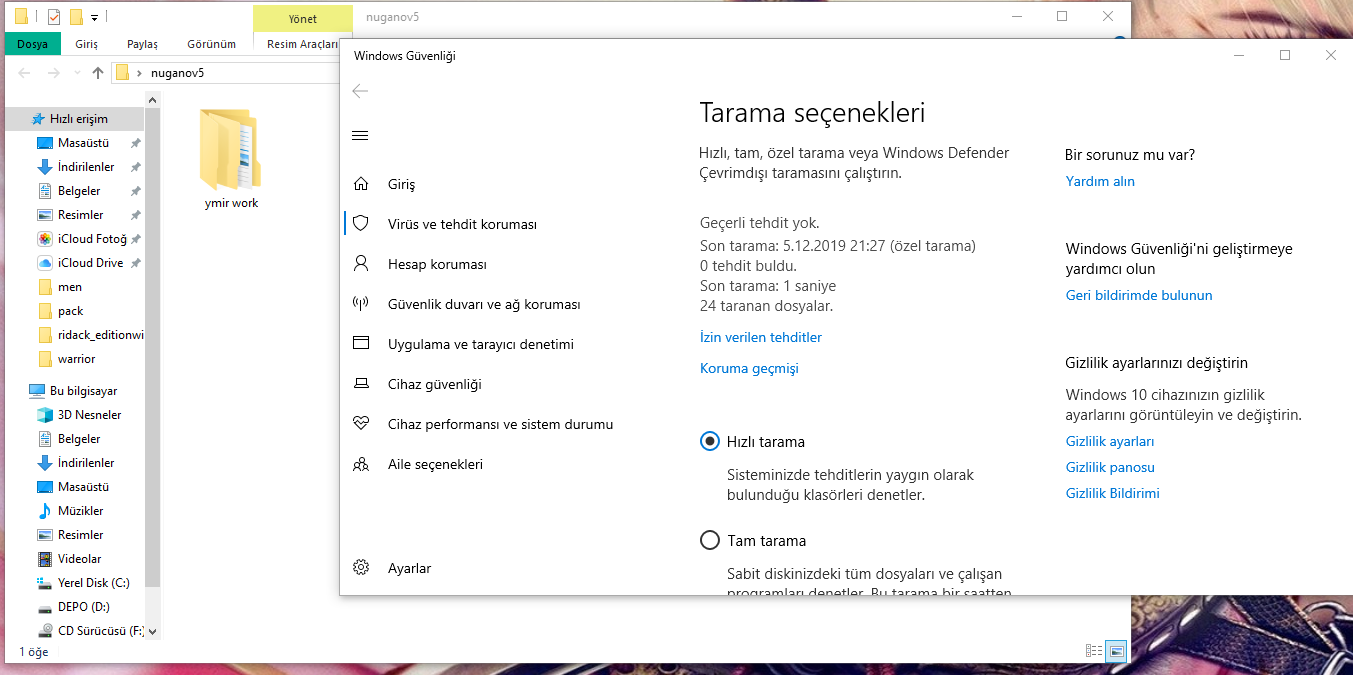The image size is (1353, 675).
Task: Open the Koruma geçmişi link
Action: tap(749, 368)
